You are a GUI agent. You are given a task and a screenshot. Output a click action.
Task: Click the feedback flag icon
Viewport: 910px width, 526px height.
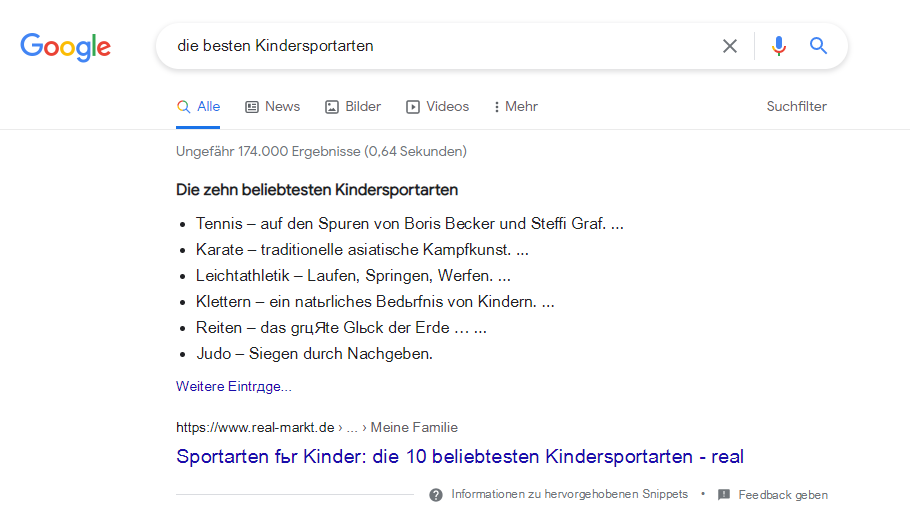tap(724, 495)
